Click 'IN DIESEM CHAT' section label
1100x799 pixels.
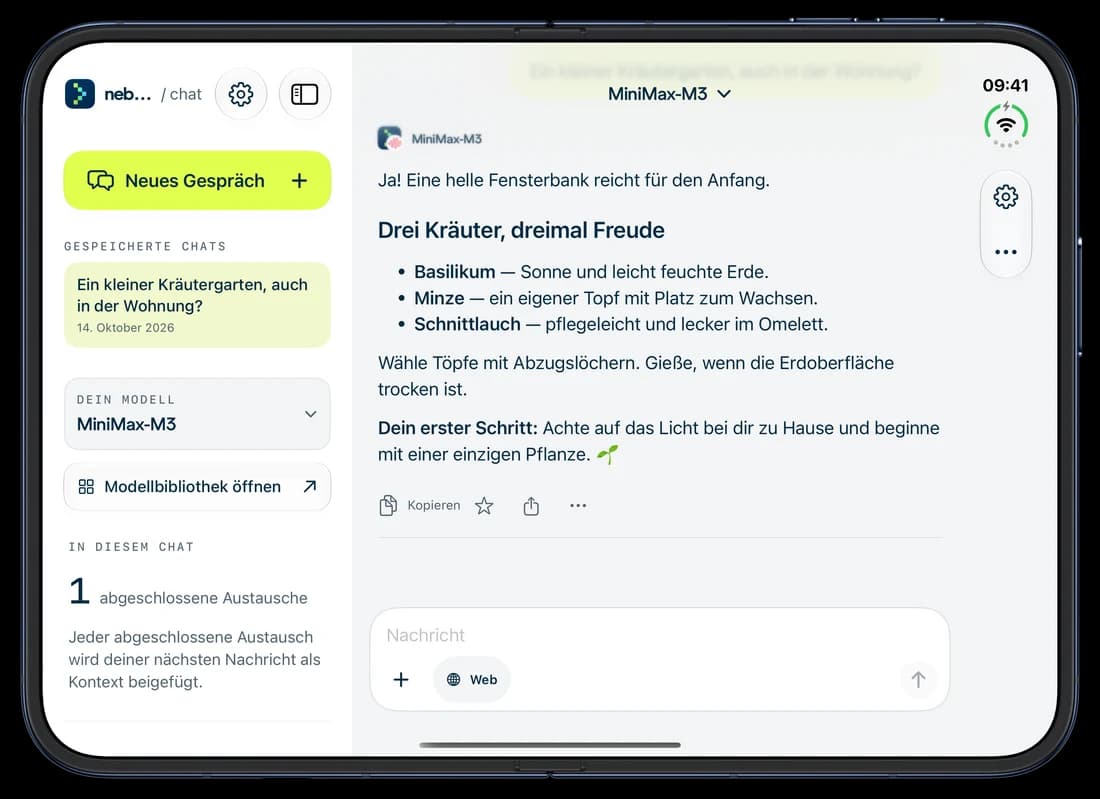tap(131, 546)
